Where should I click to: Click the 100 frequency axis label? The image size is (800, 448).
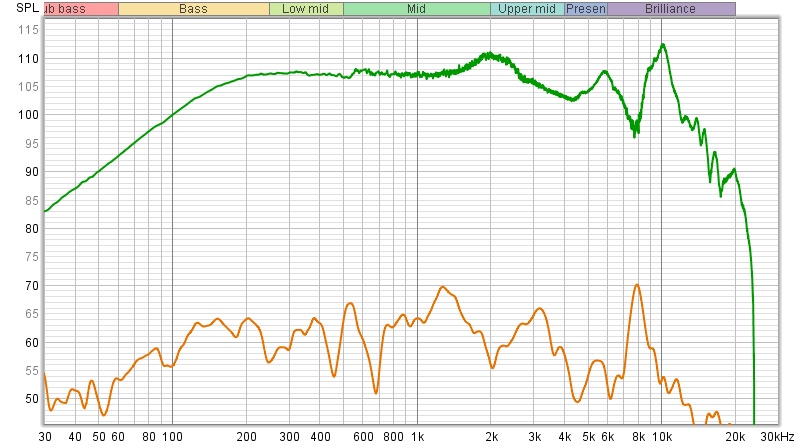tap(172, 437)
